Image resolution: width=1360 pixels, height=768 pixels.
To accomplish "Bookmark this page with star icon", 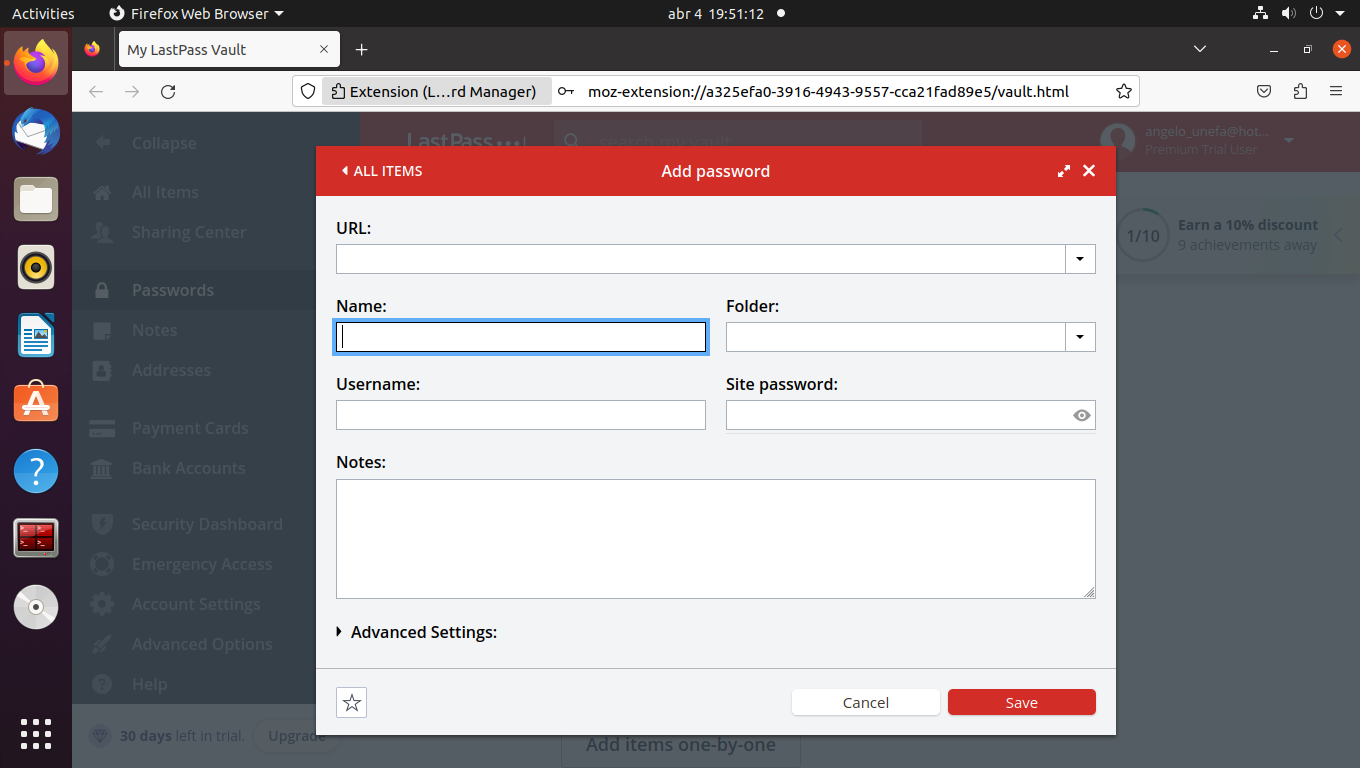I will click(x=1123, y=91).
